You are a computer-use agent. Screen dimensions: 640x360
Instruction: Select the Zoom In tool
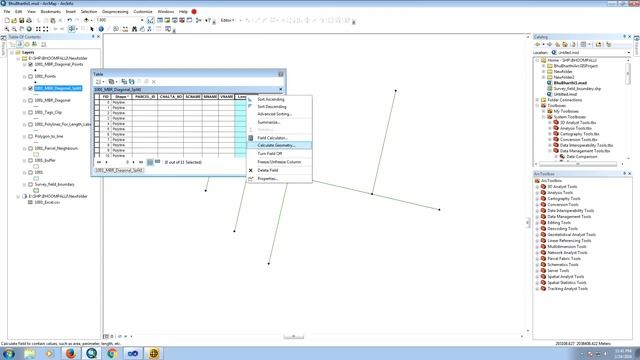click(x=7, y=29)
